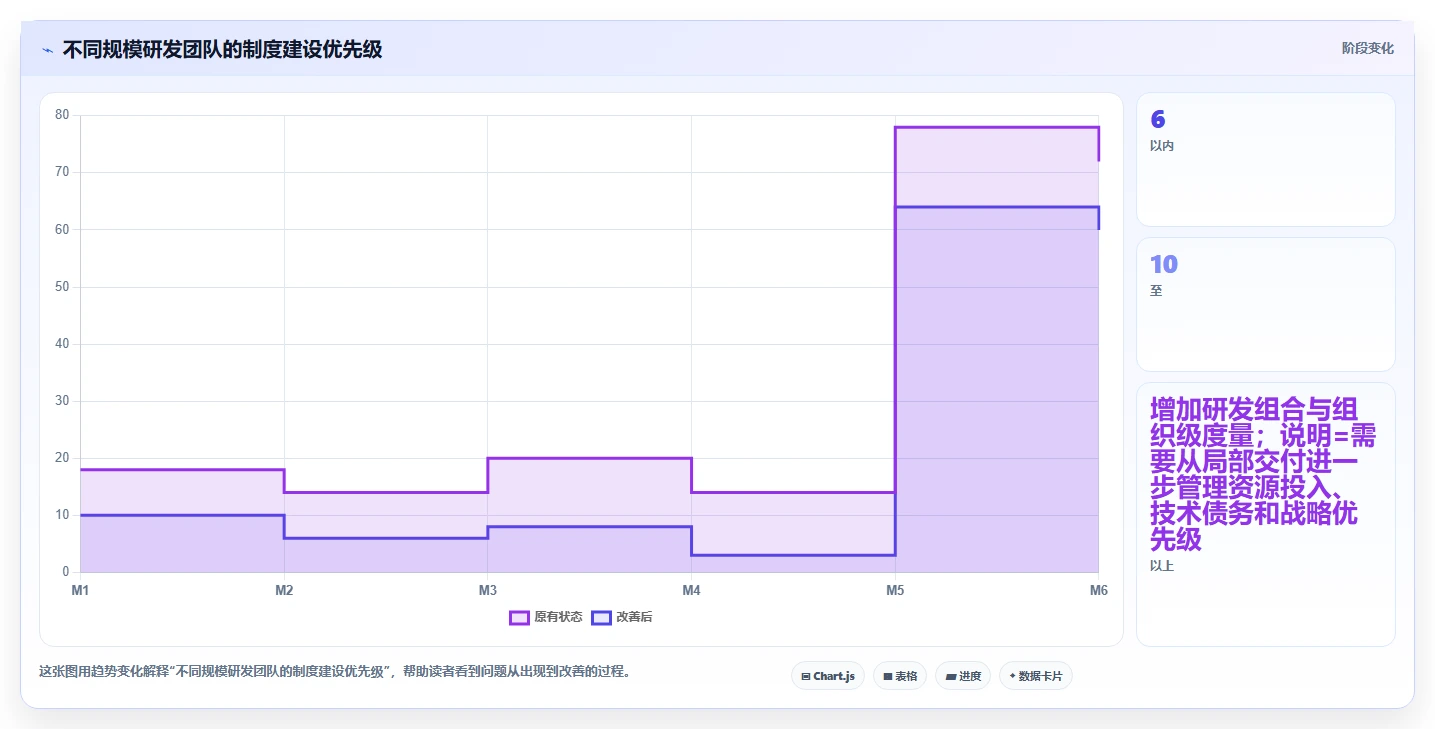This screenshot has height=729, width=1435.
Task: Click the M5 axis label
Action: (x=895, y=591)
